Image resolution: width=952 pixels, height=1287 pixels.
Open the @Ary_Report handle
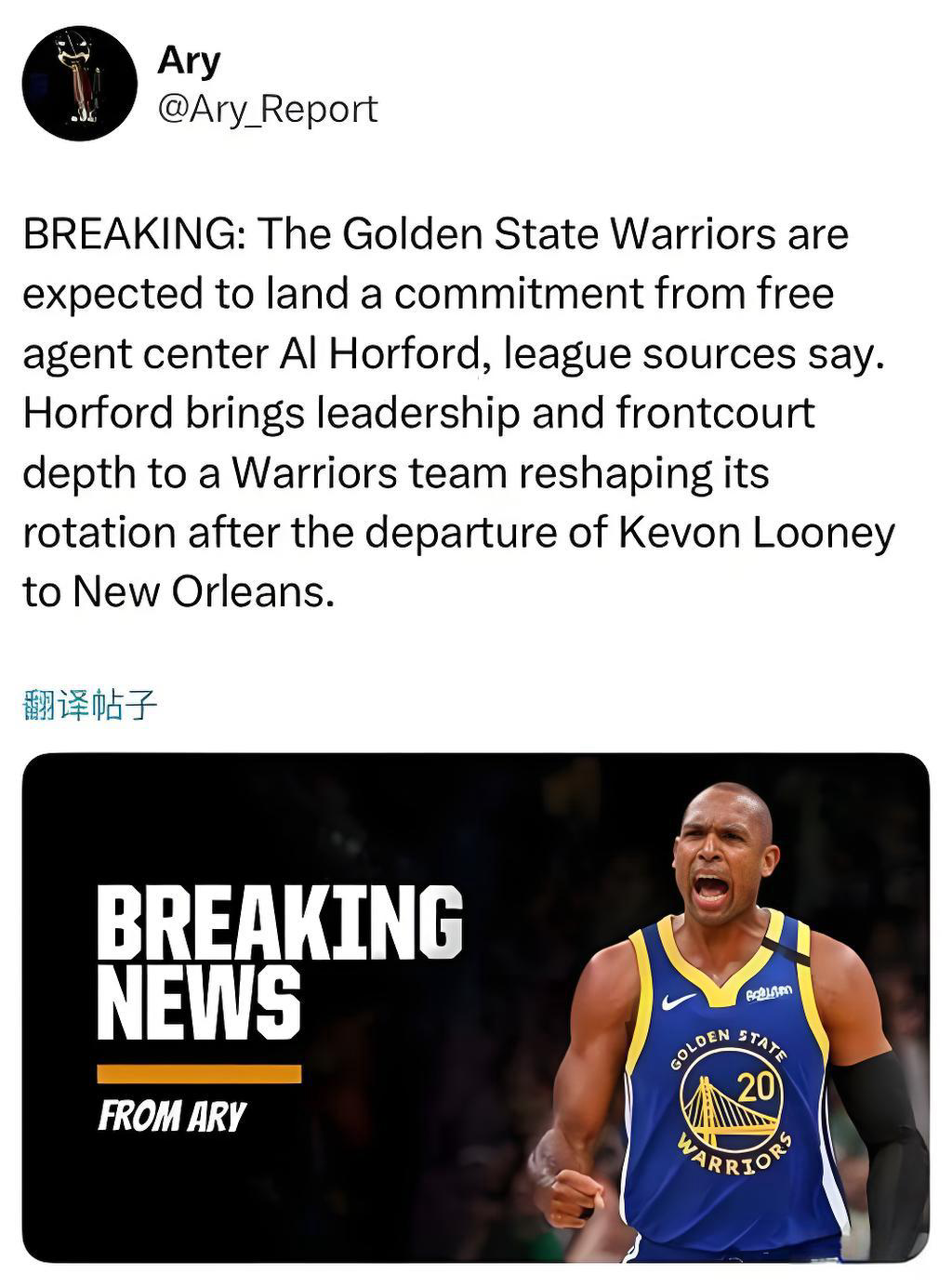(268, 110)
